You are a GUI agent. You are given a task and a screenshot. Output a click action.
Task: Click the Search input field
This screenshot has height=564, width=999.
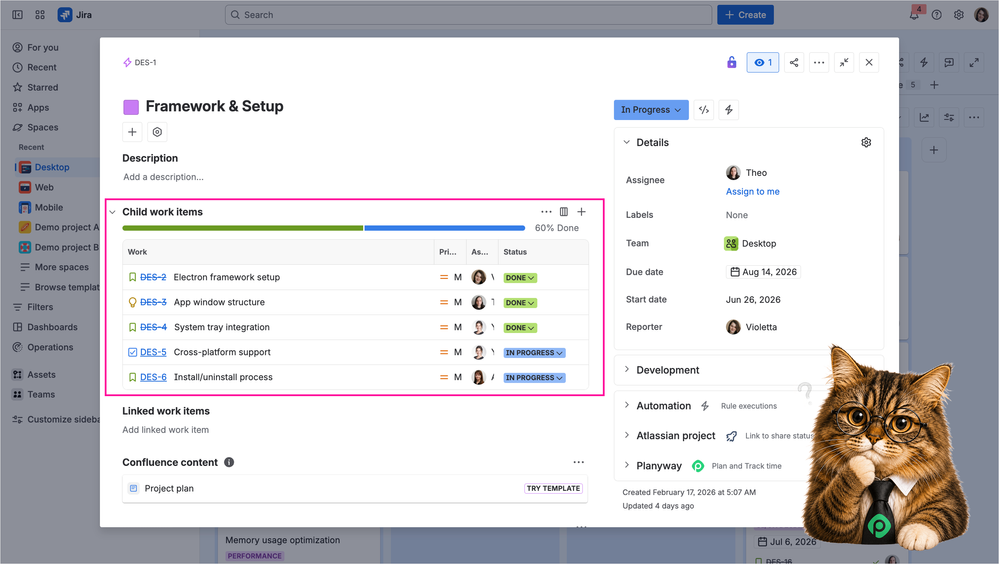click(468, 15)
